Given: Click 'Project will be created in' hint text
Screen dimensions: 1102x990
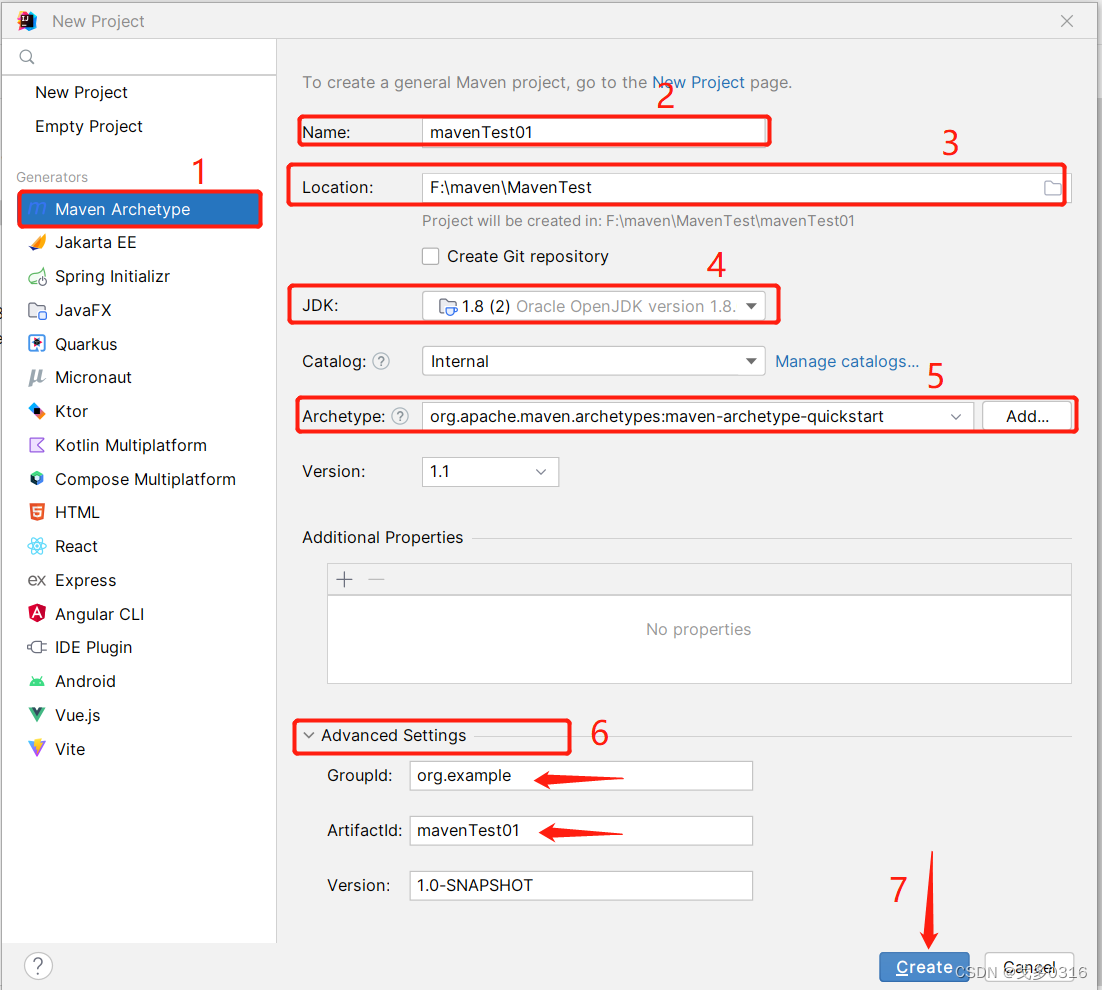Looking at the screenshot, I should 638,221.
